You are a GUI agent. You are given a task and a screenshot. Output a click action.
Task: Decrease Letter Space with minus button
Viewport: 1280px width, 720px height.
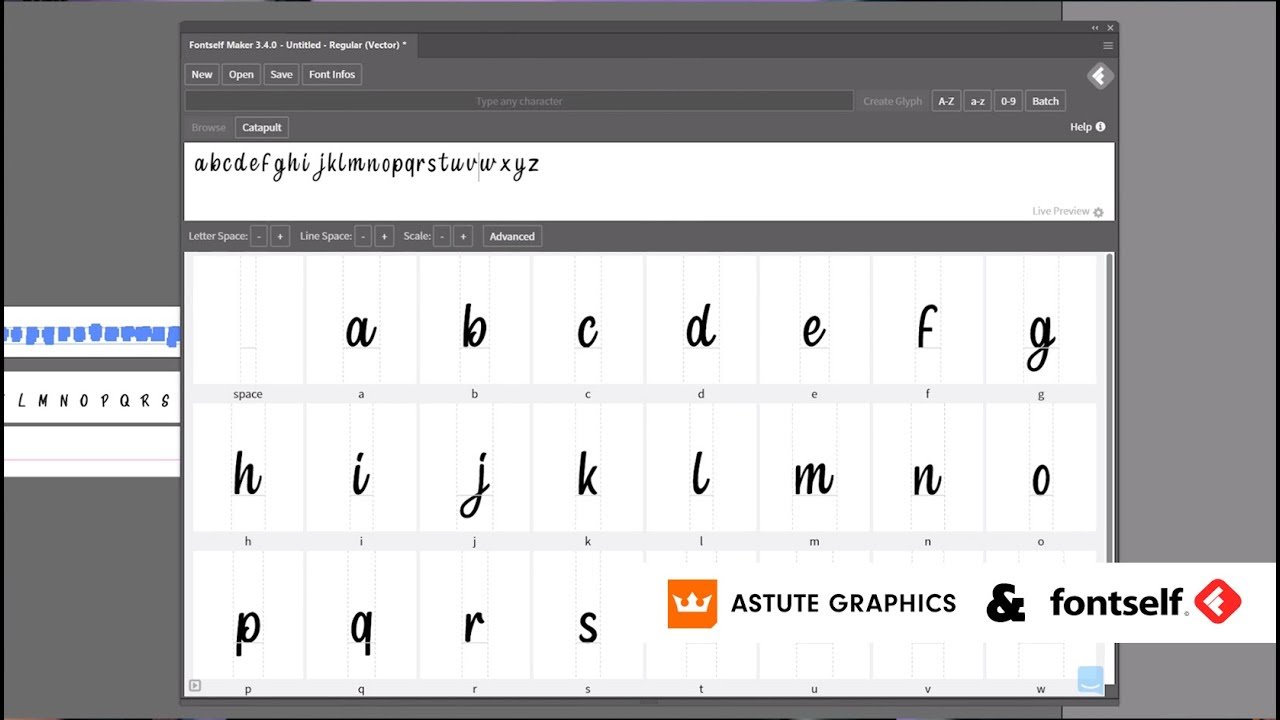coord(259,236)
